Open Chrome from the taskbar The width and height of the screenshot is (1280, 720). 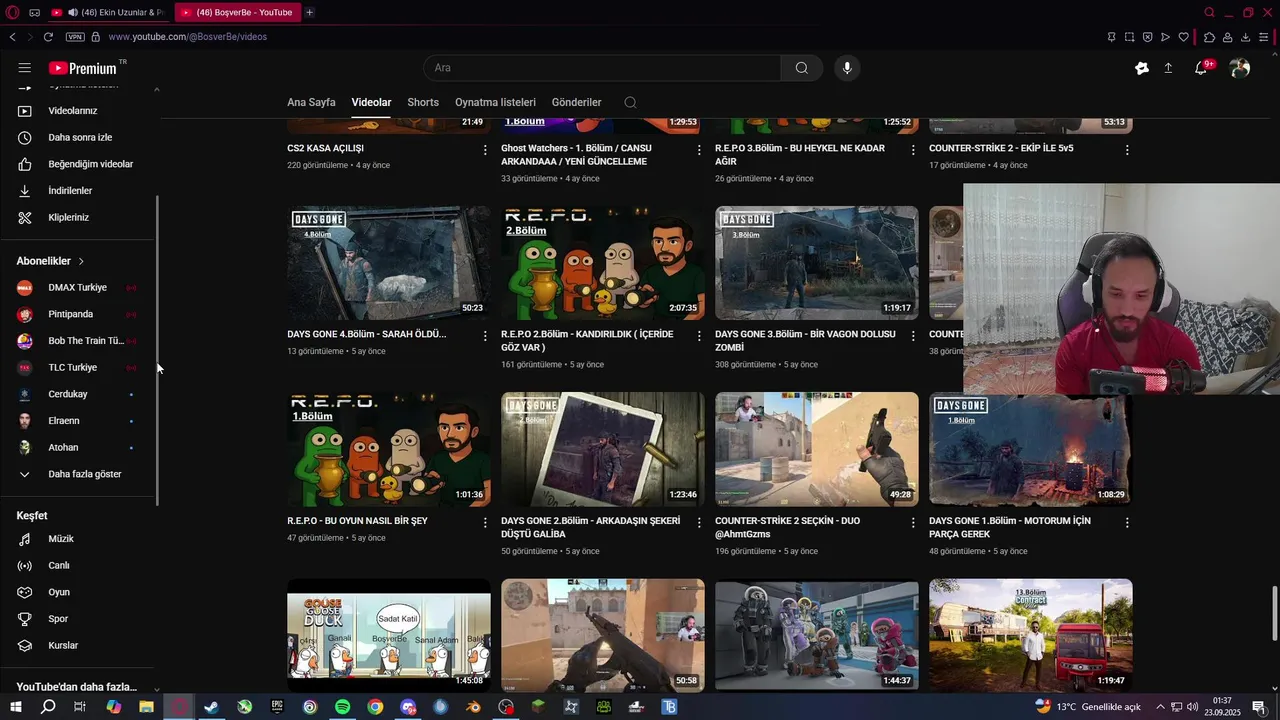pyautogui.click(x=375, y=707)
